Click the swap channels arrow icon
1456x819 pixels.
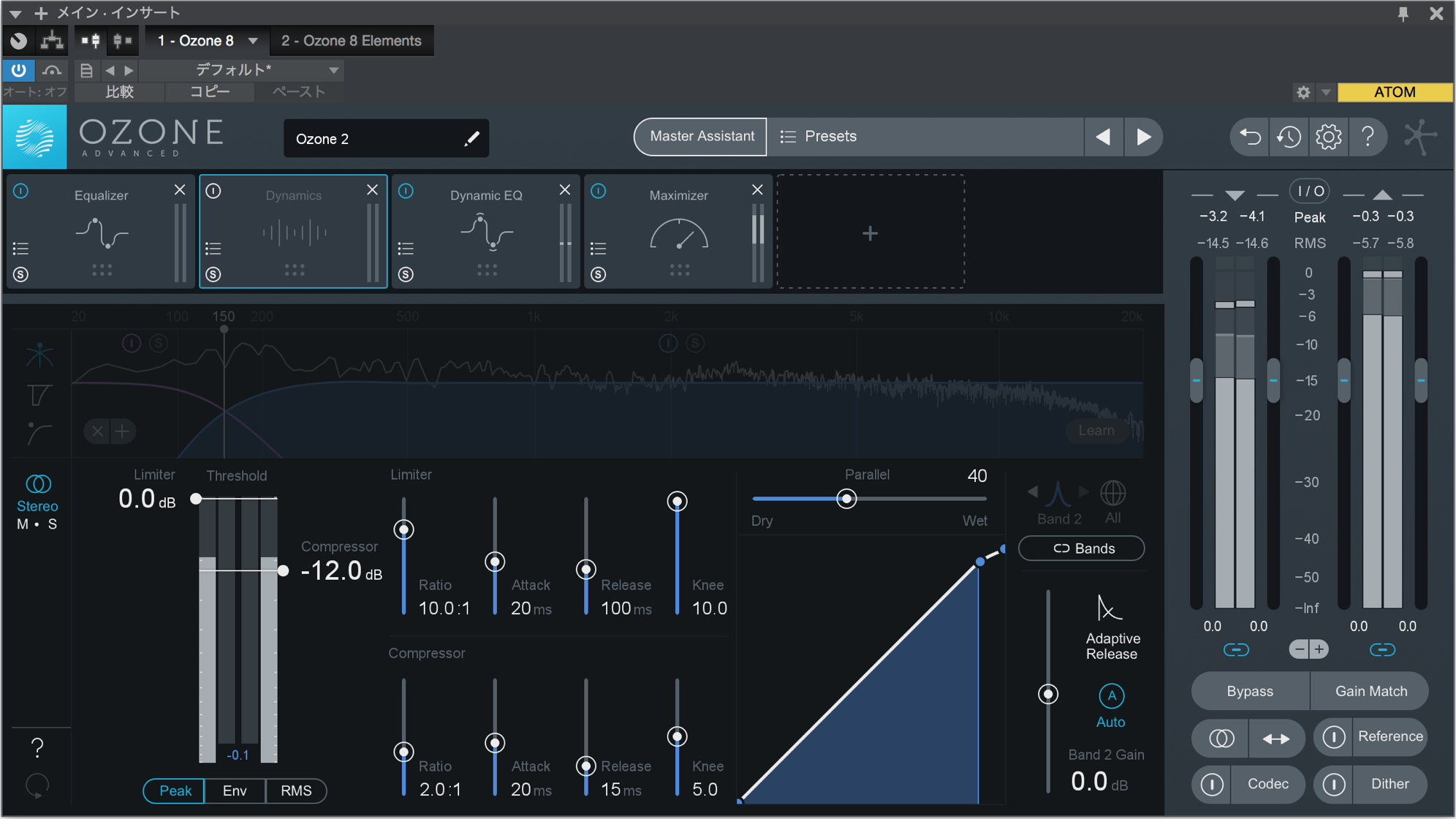(x=1275, y=739)
